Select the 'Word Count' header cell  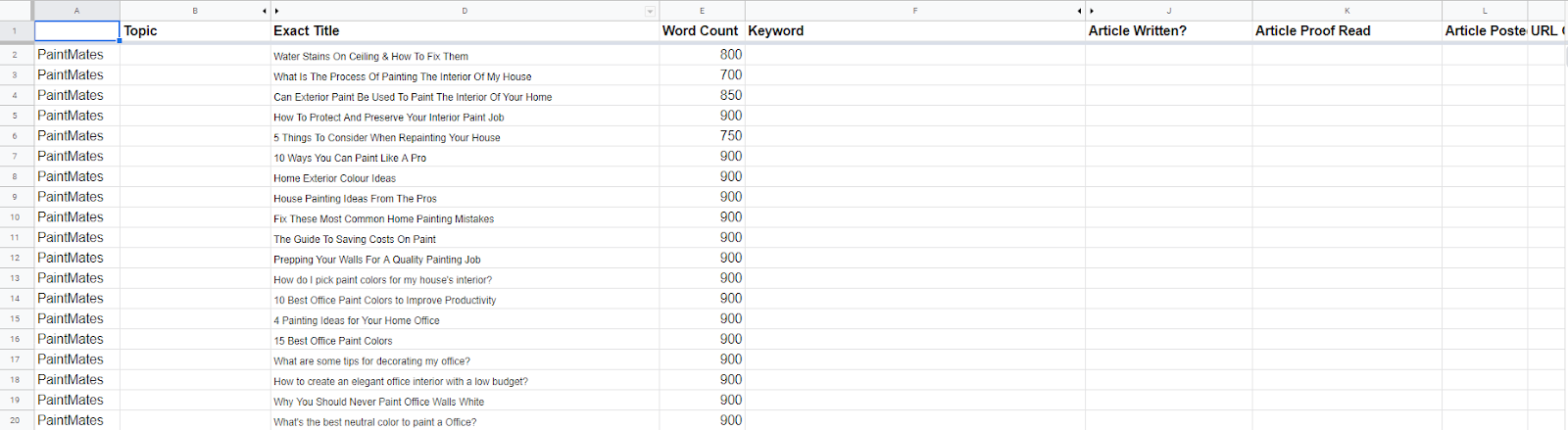click(702, 31)
